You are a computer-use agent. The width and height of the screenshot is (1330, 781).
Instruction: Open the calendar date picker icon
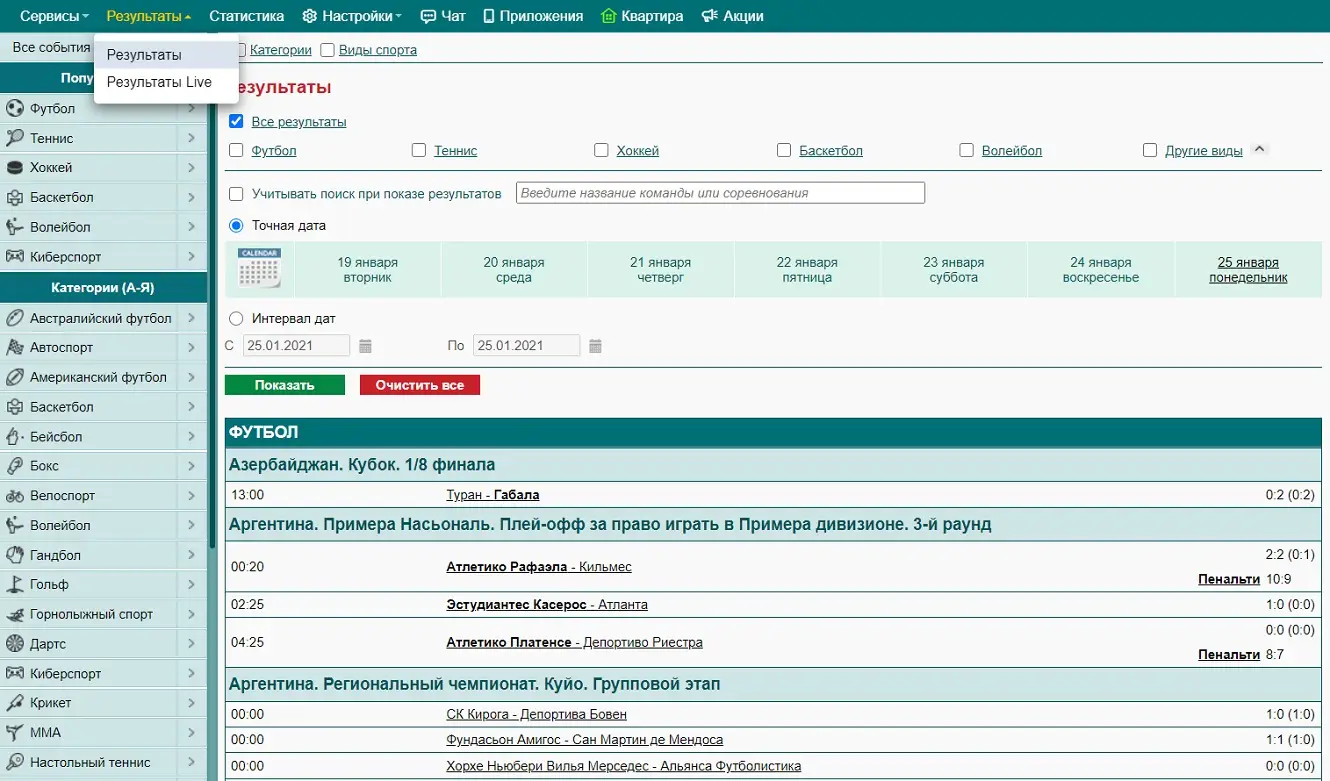259,269
